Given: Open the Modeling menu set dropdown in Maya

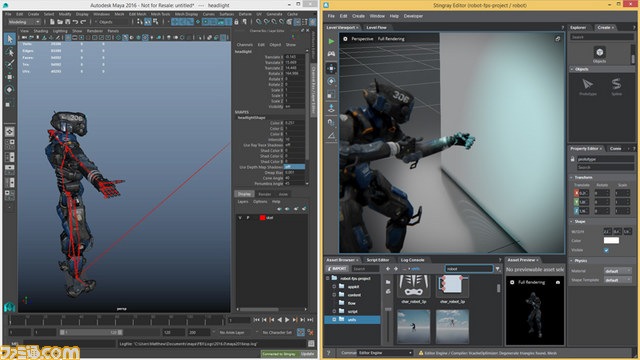Looking at the screenshot, I should (24, 22).
